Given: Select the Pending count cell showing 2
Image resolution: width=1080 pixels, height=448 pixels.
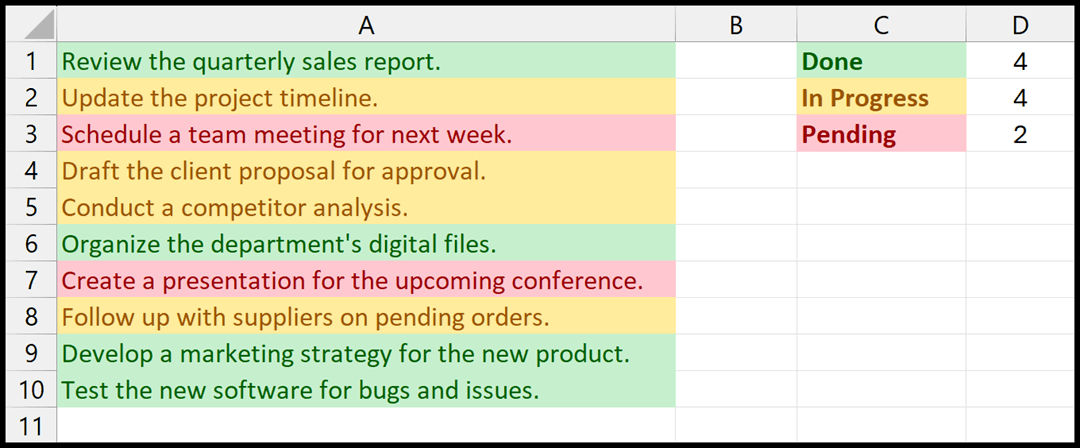Looking at the screenshot, I should pyautogui.click(x=1019, y=134).
